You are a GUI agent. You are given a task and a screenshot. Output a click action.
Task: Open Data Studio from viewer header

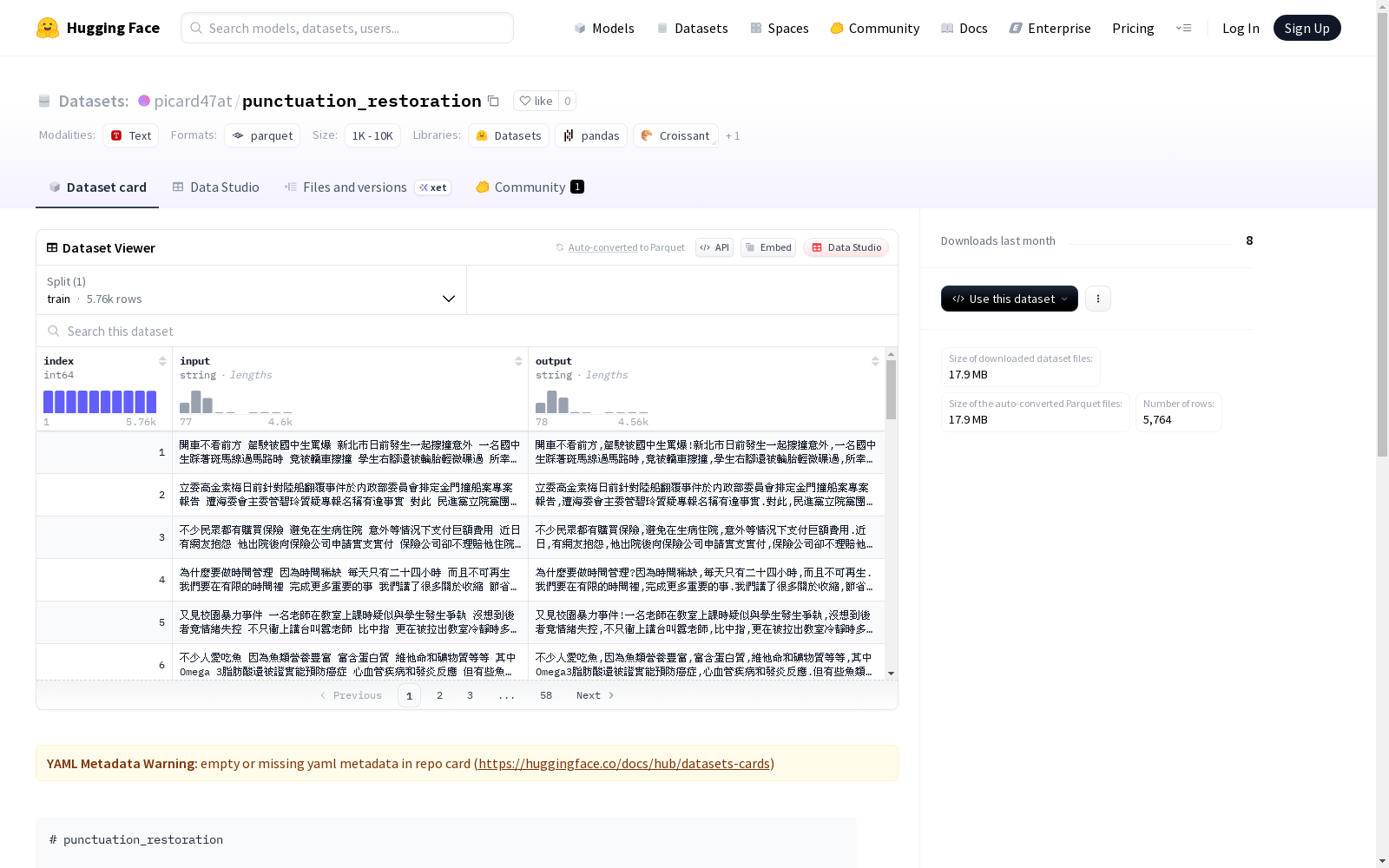(x=846, y=247)
